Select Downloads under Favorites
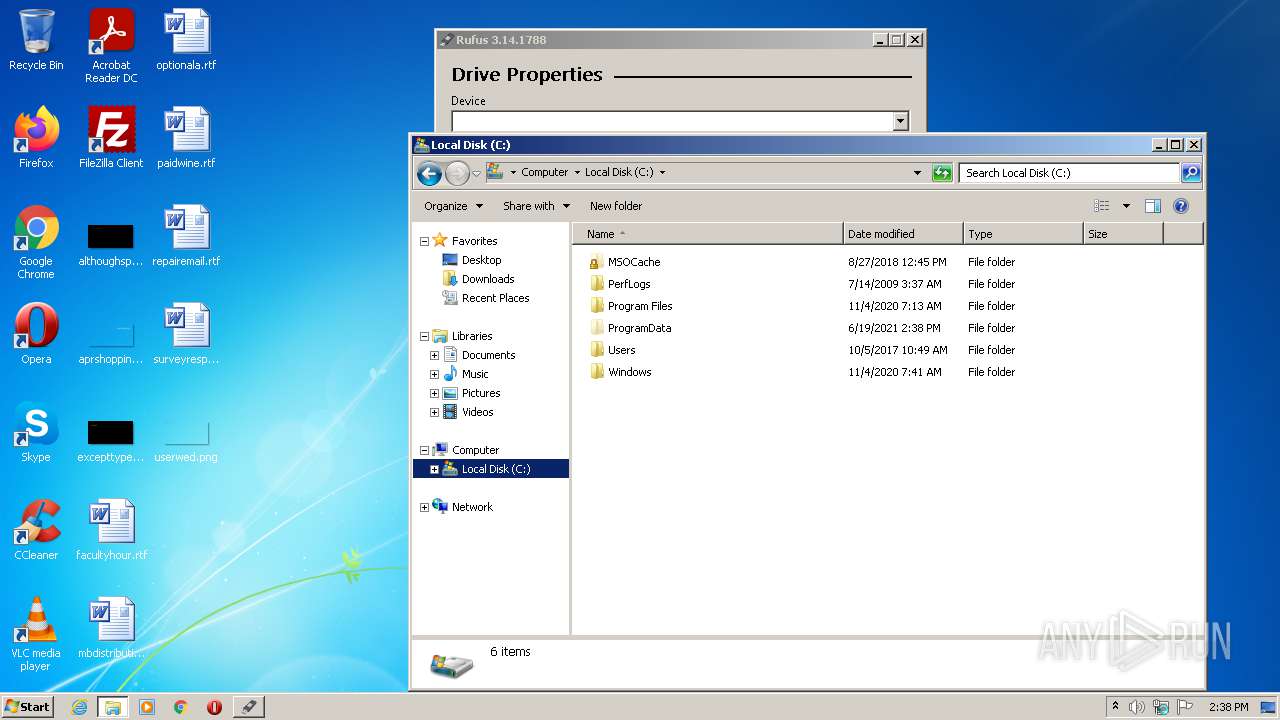This screenshot has width=1280, height=720. [x=488, y=279]
